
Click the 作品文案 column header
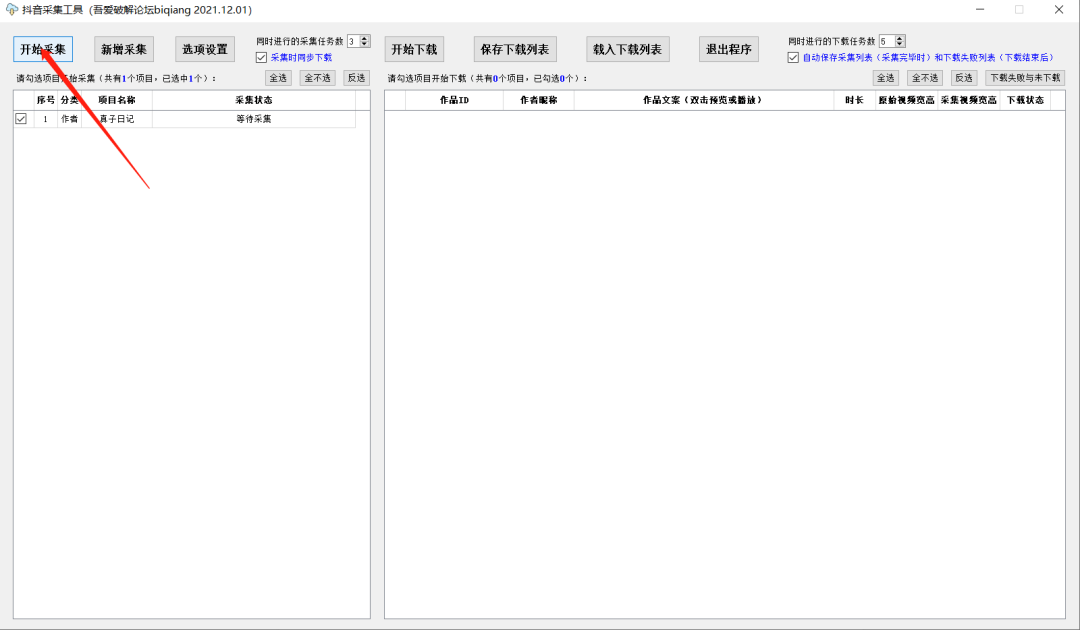point(703,100)
